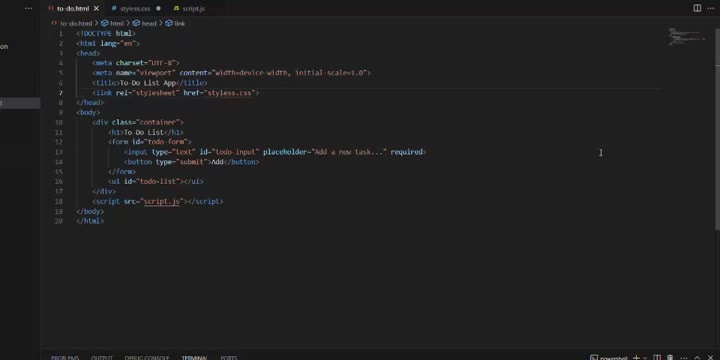Click the input type="text" attribute
Image resolution: width=720 pixels, height=360 pixels.
(x=174, y=152)
